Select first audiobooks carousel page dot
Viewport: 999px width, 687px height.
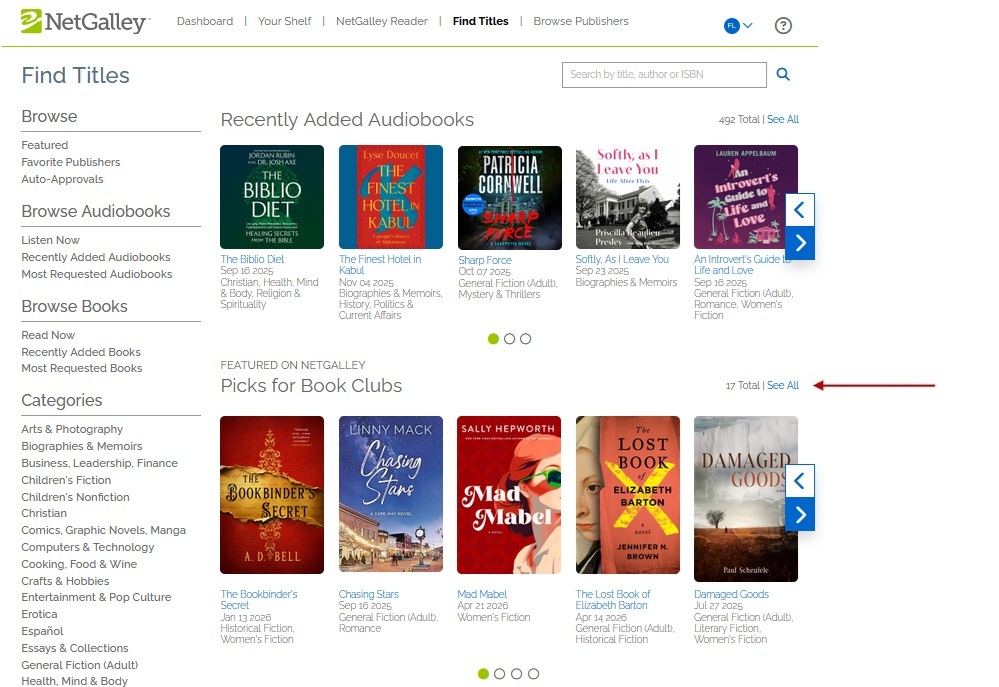pos(493,339)
